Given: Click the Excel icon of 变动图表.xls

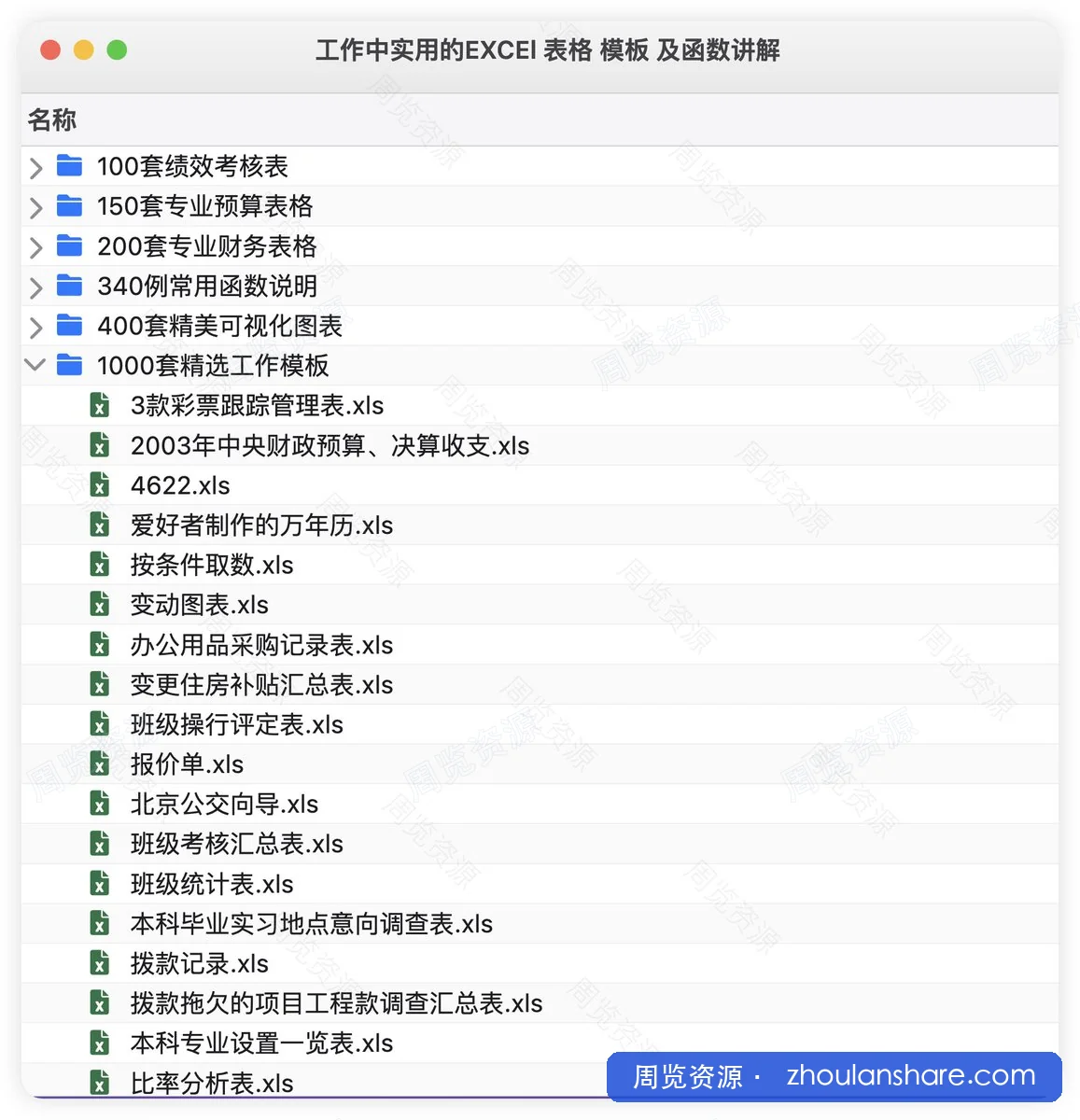Looking at the screenshot, I should pyautogui.click(x=99, y=604).
